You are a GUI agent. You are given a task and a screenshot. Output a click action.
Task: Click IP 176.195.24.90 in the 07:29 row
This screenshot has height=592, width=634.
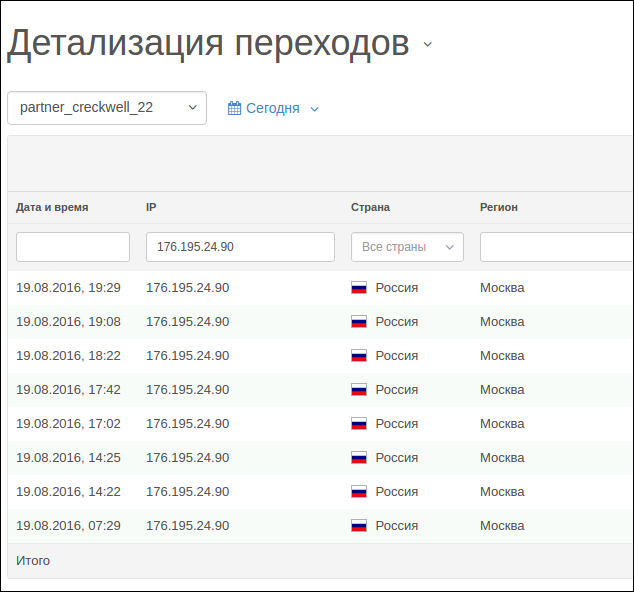[188, 525]
